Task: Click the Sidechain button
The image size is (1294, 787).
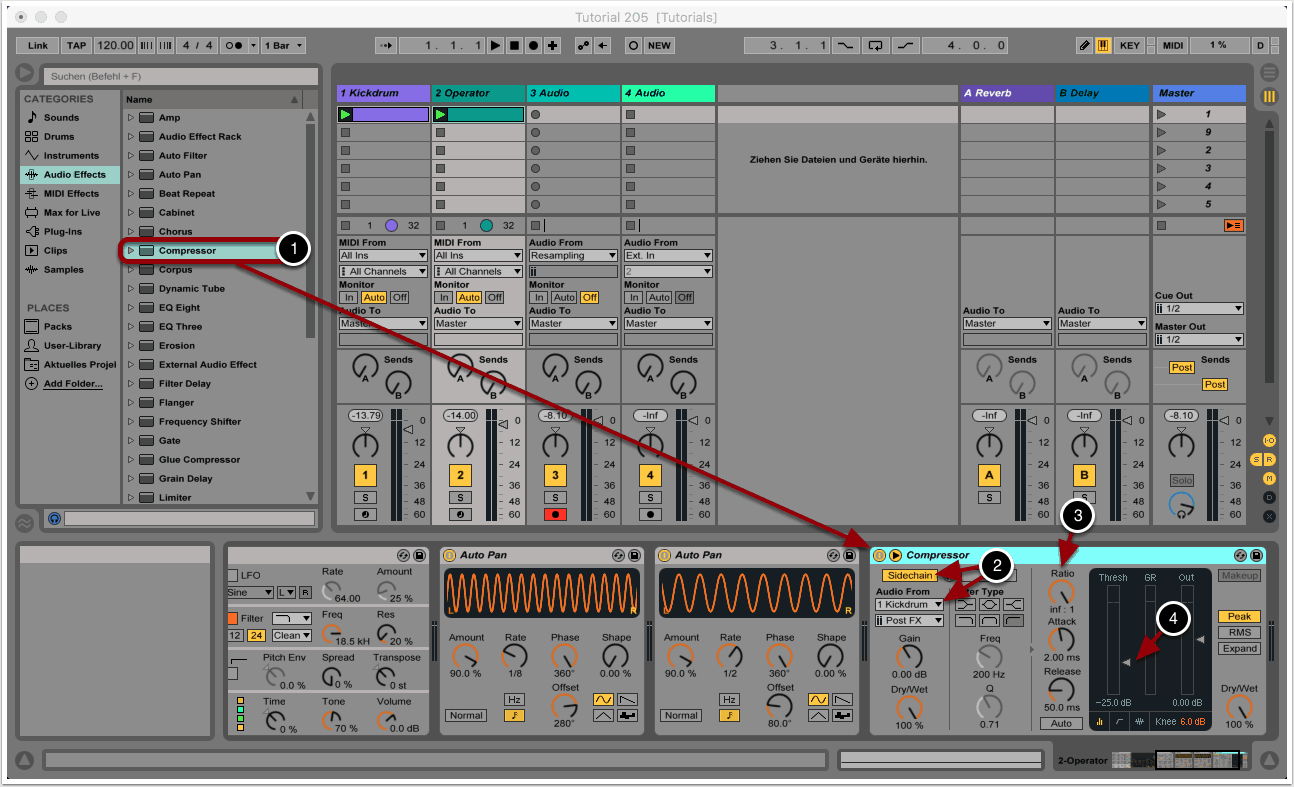Action: click(x=909, y=576)
